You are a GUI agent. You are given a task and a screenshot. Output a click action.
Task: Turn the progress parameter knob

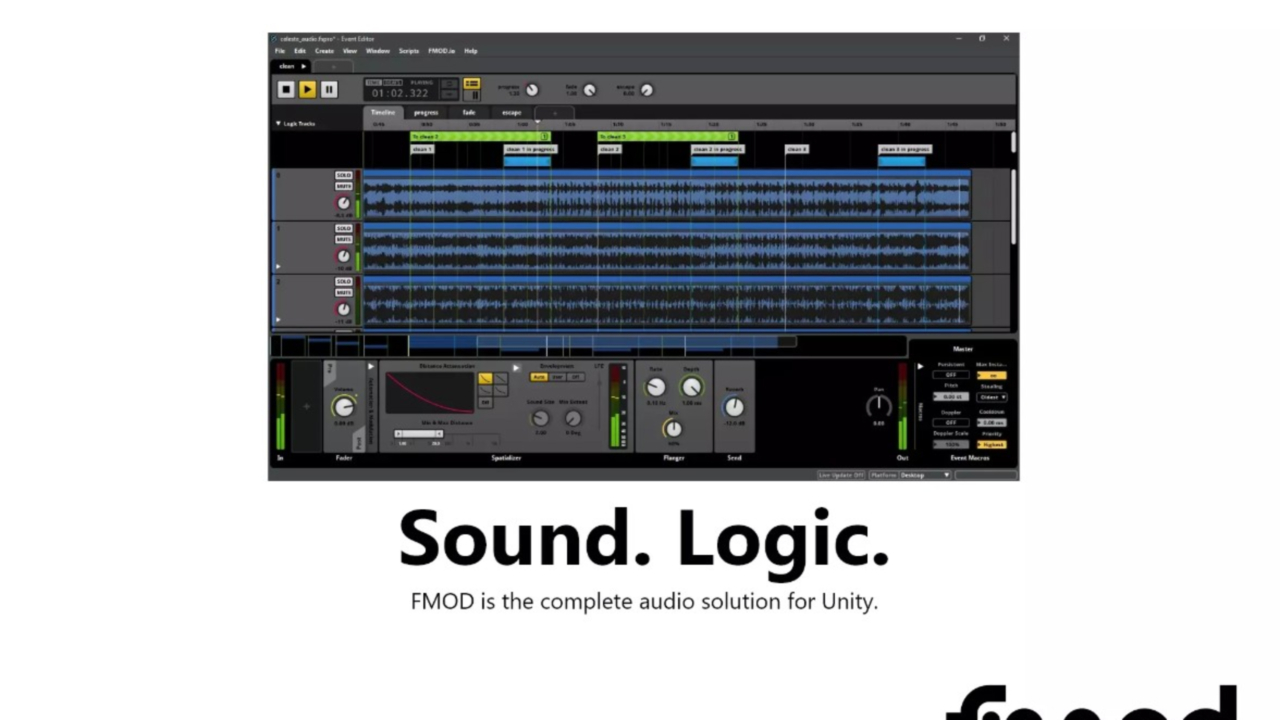tap(532, 90)
